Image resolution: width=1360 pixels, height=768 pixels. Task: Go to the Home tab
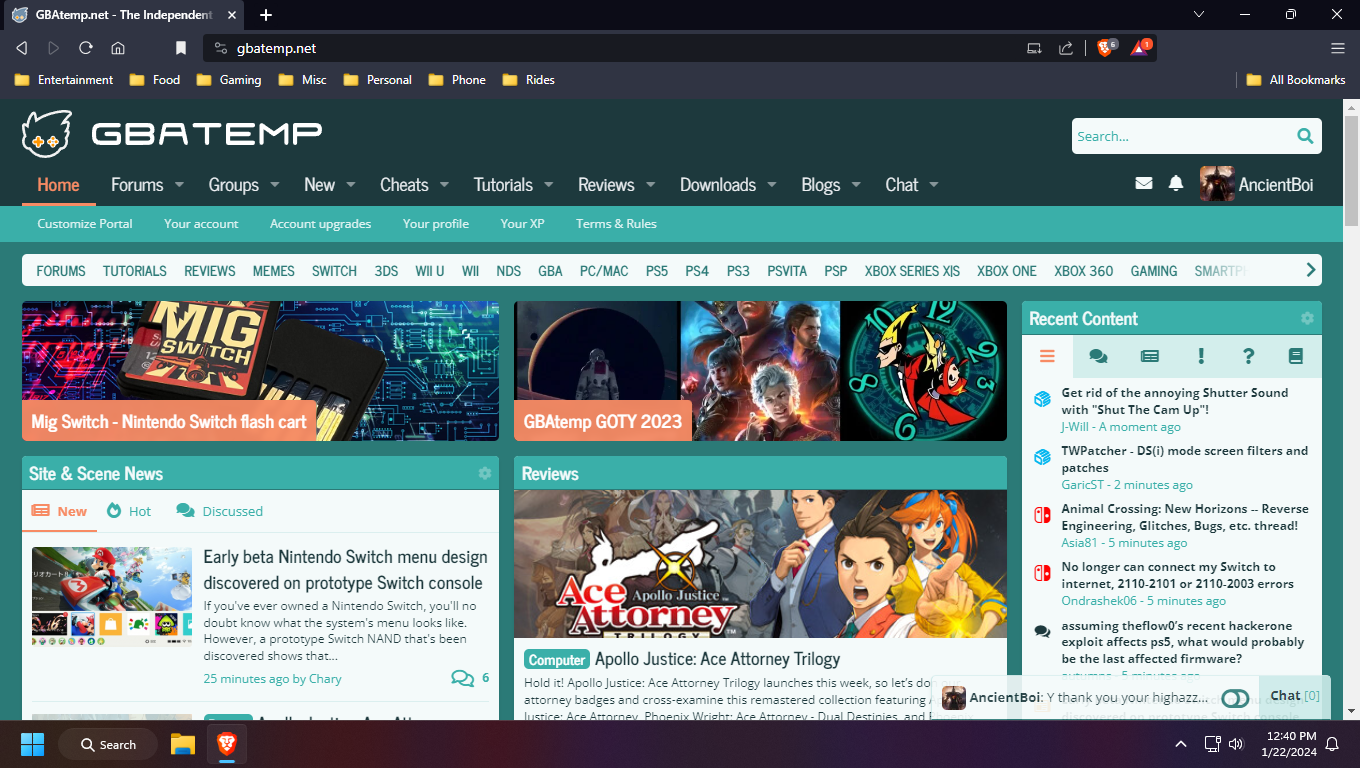[58, 185]
